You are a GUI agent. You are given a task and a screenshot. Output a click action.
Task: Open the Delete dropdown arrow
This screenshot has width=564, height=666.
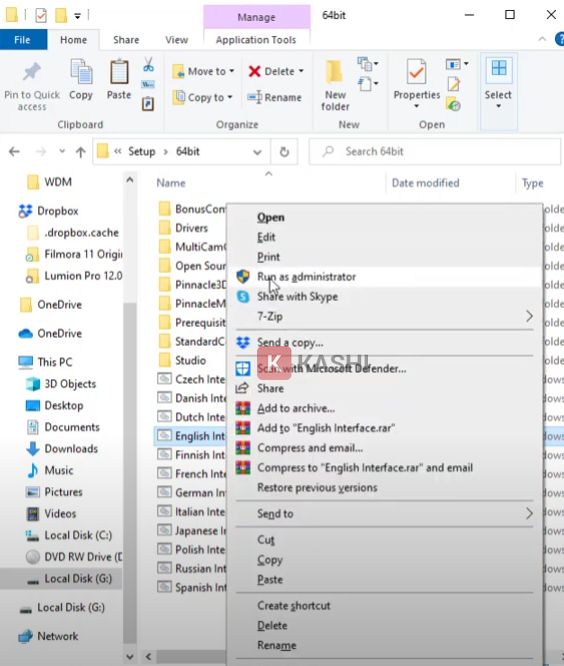(x=301, y=71)
